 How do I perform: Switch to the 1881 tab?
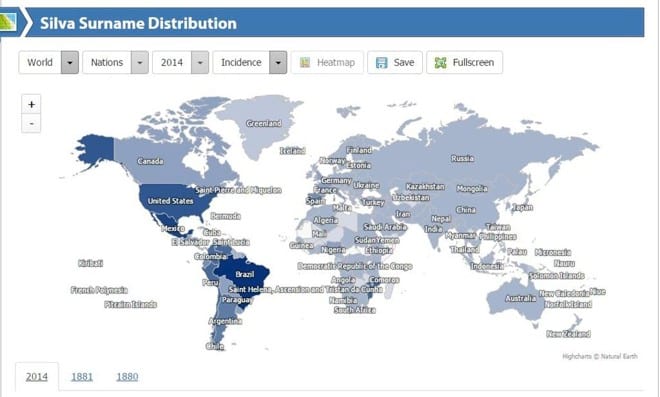82,376
